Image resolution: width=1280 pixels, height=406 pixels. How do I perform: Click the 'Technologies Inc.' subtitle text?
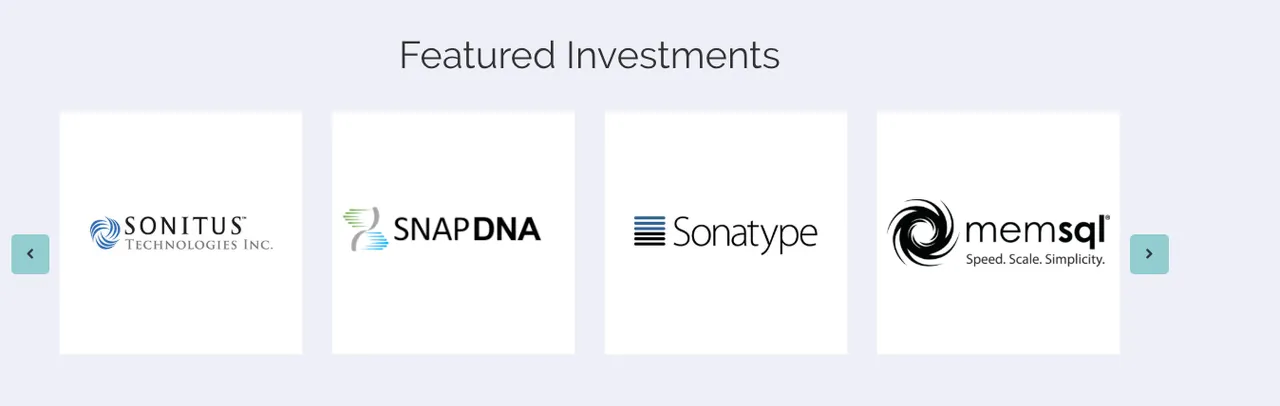(198, 244)
